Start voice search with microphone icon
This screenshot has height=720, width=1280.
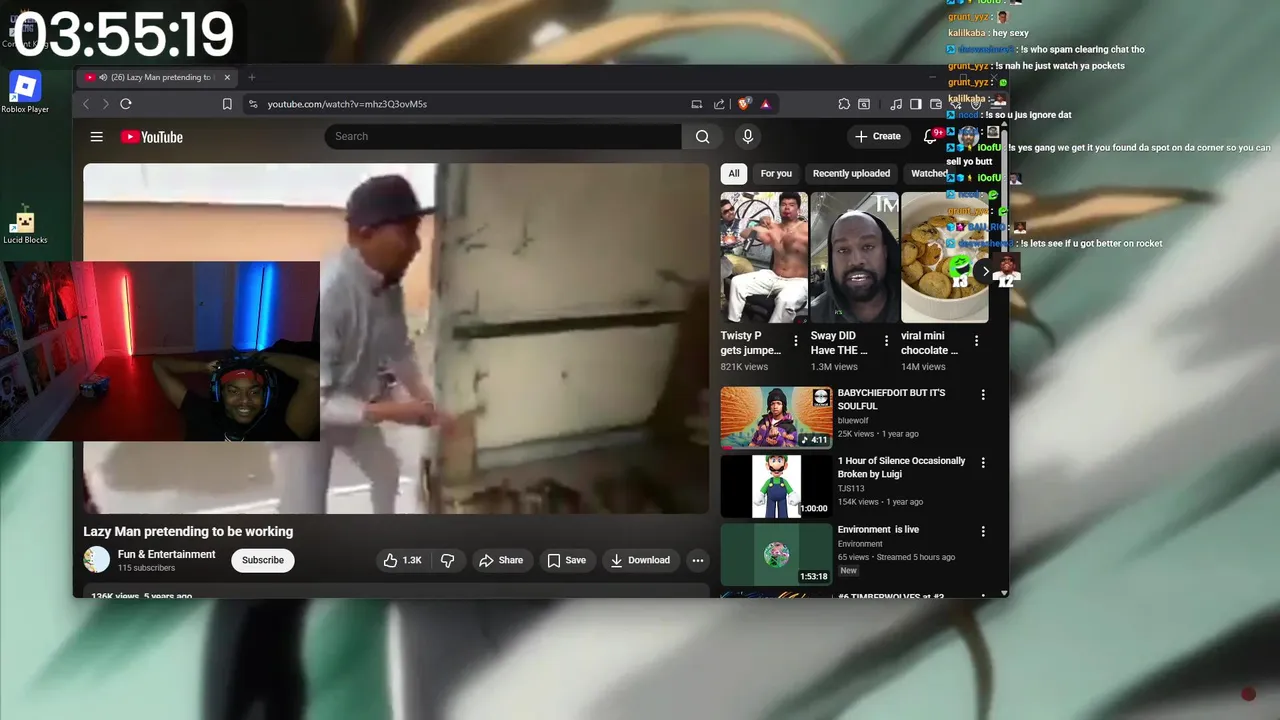click(747, 136)
